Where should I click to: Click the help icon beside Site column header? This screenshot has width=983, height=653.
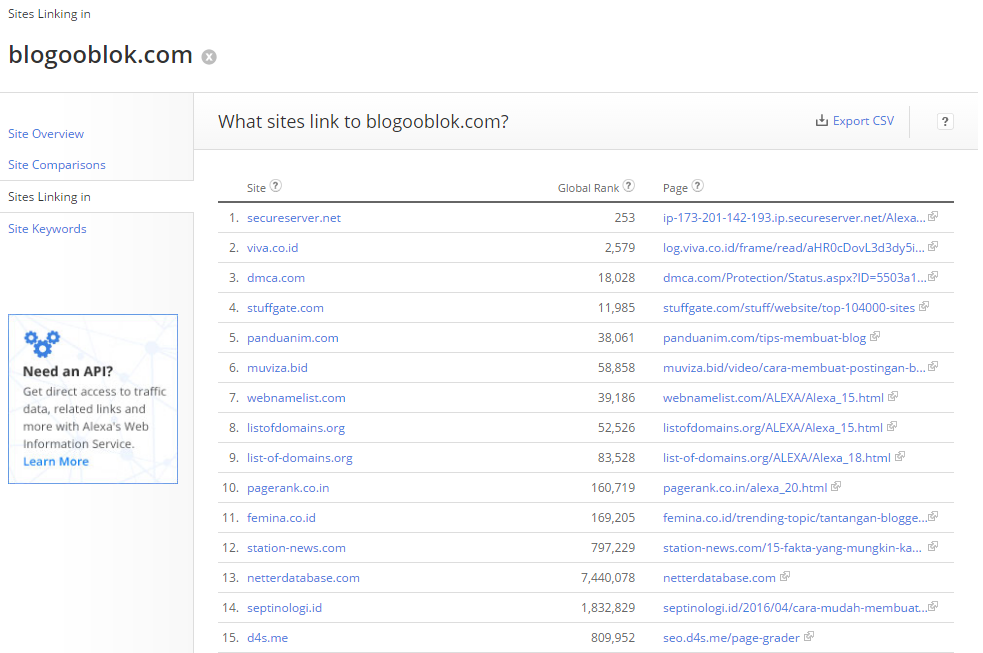pos(276,186)
